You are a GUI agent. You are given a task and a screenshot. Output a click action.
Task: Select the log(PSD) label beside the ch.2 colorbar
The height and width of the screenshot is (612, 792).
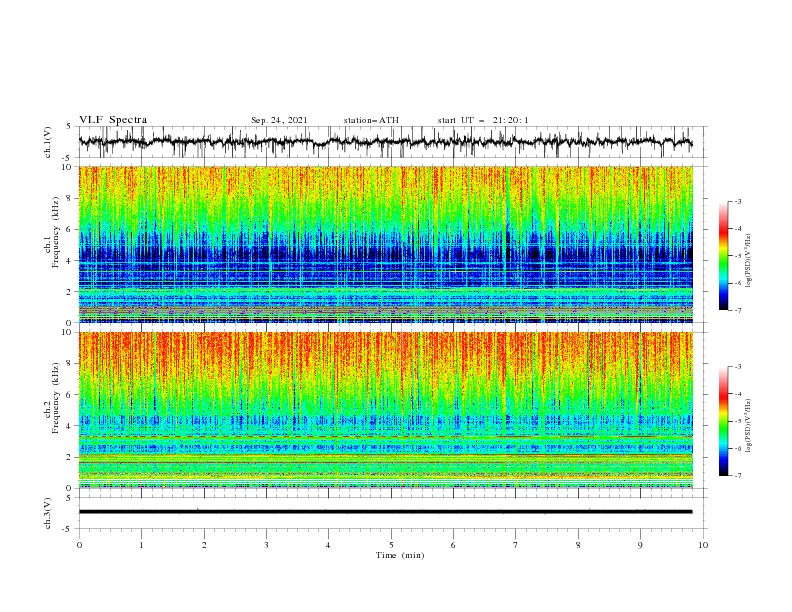pyautogui.click(x=748, y=426)
